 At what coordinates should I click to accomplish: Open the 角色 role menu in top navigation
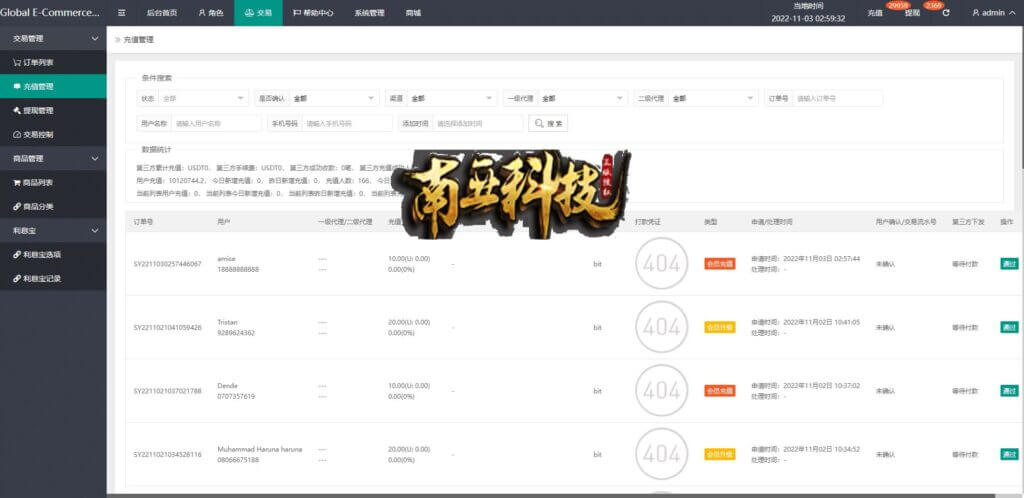(x=211, y=12)
